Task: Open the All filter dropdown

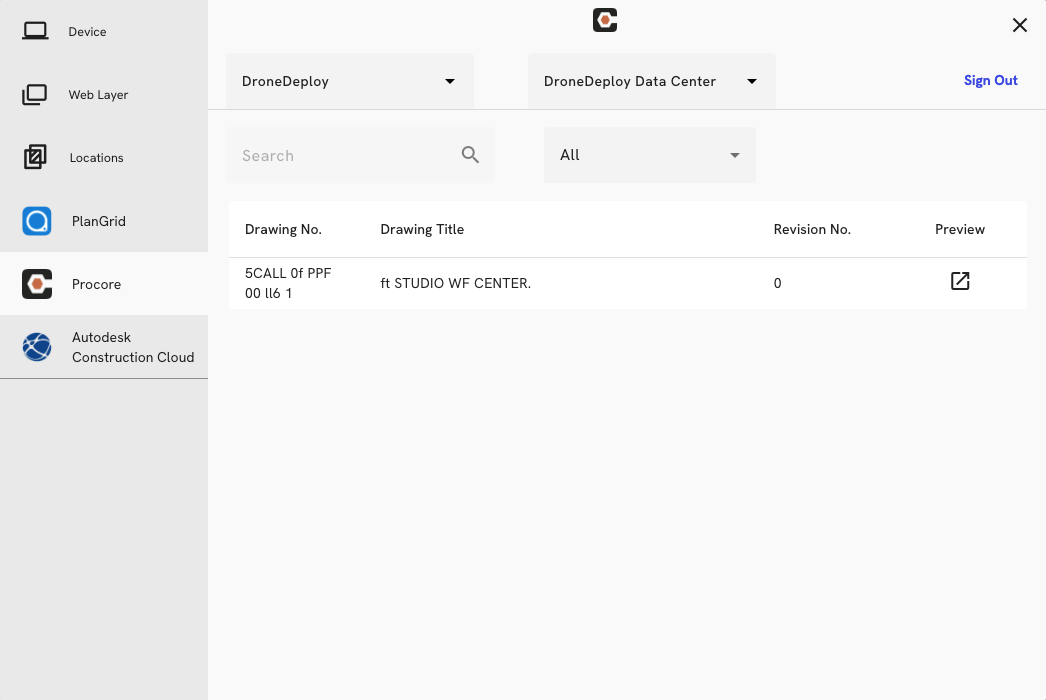Action: [650, 155]
